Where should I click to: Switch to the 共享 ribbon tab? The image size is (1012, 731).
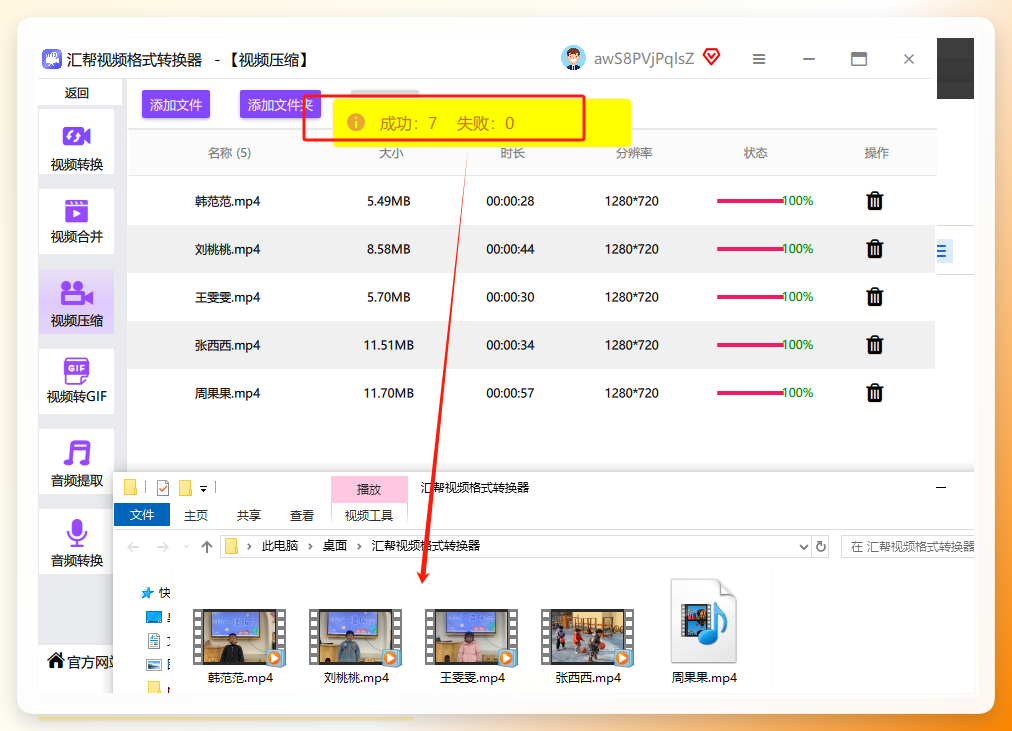(x=248, y=515)
